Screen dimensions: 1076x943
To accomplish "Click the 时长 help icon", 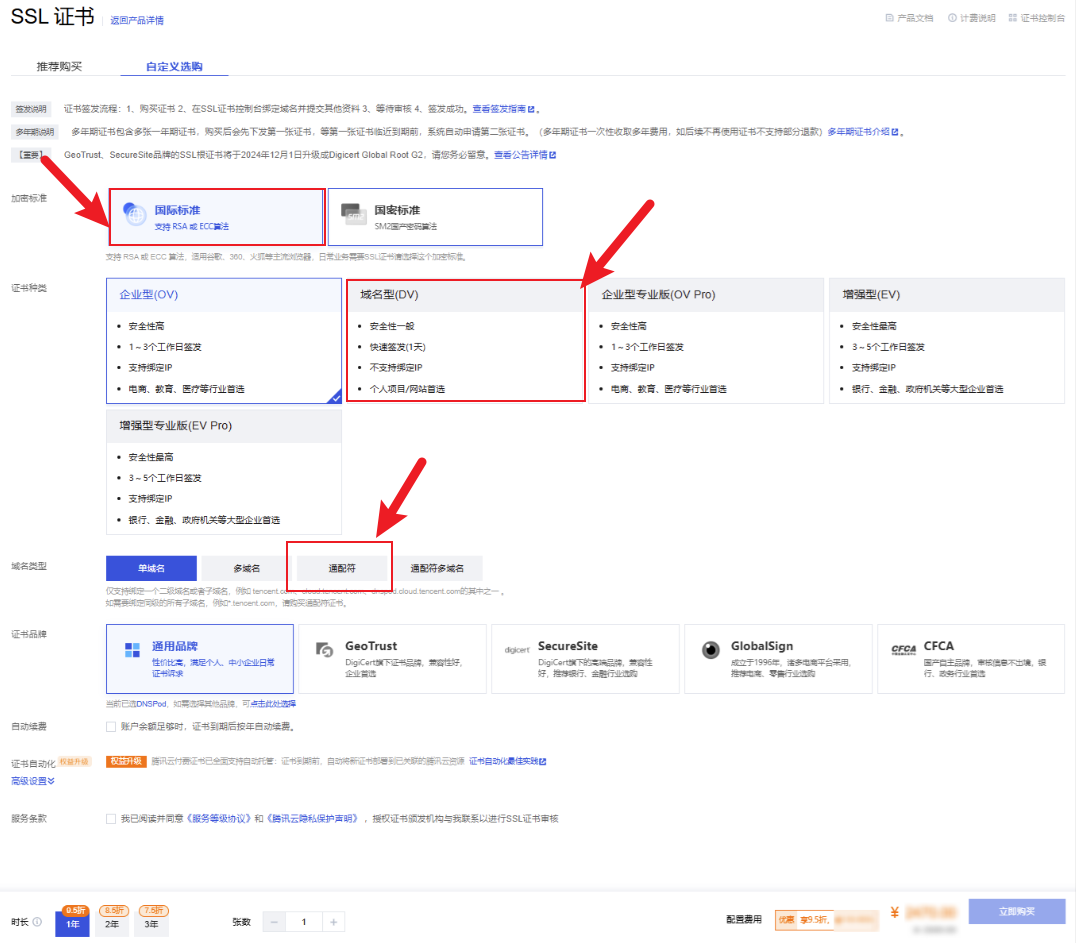I will pyautogui.click(x=37, y=922).
